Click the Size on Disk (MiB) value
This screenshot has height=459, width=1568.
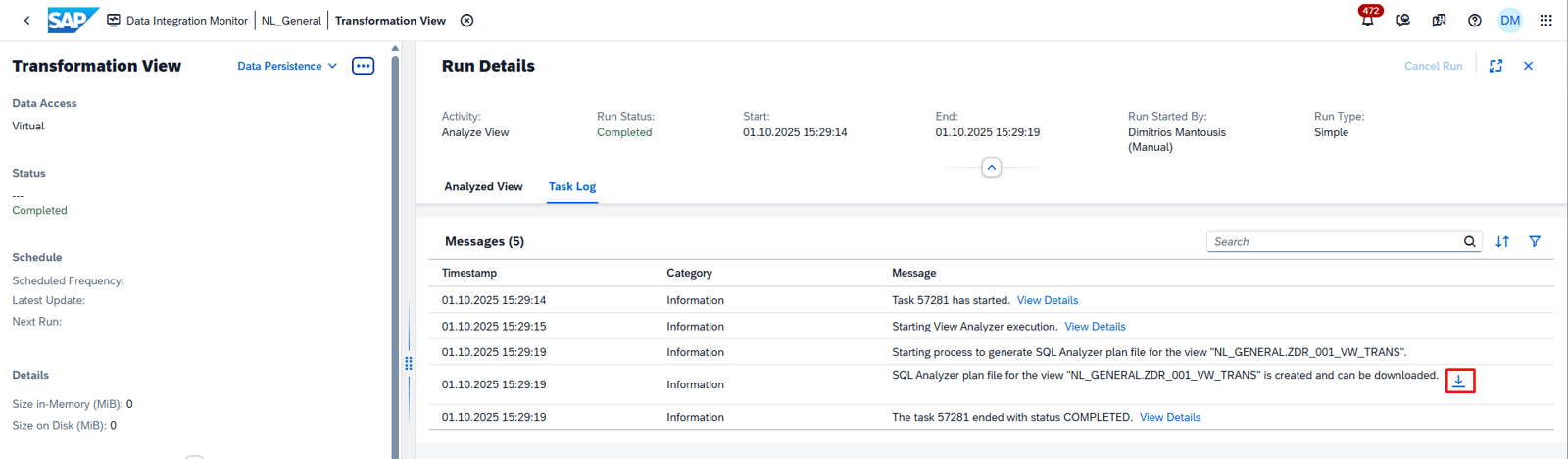coord(113,426)
